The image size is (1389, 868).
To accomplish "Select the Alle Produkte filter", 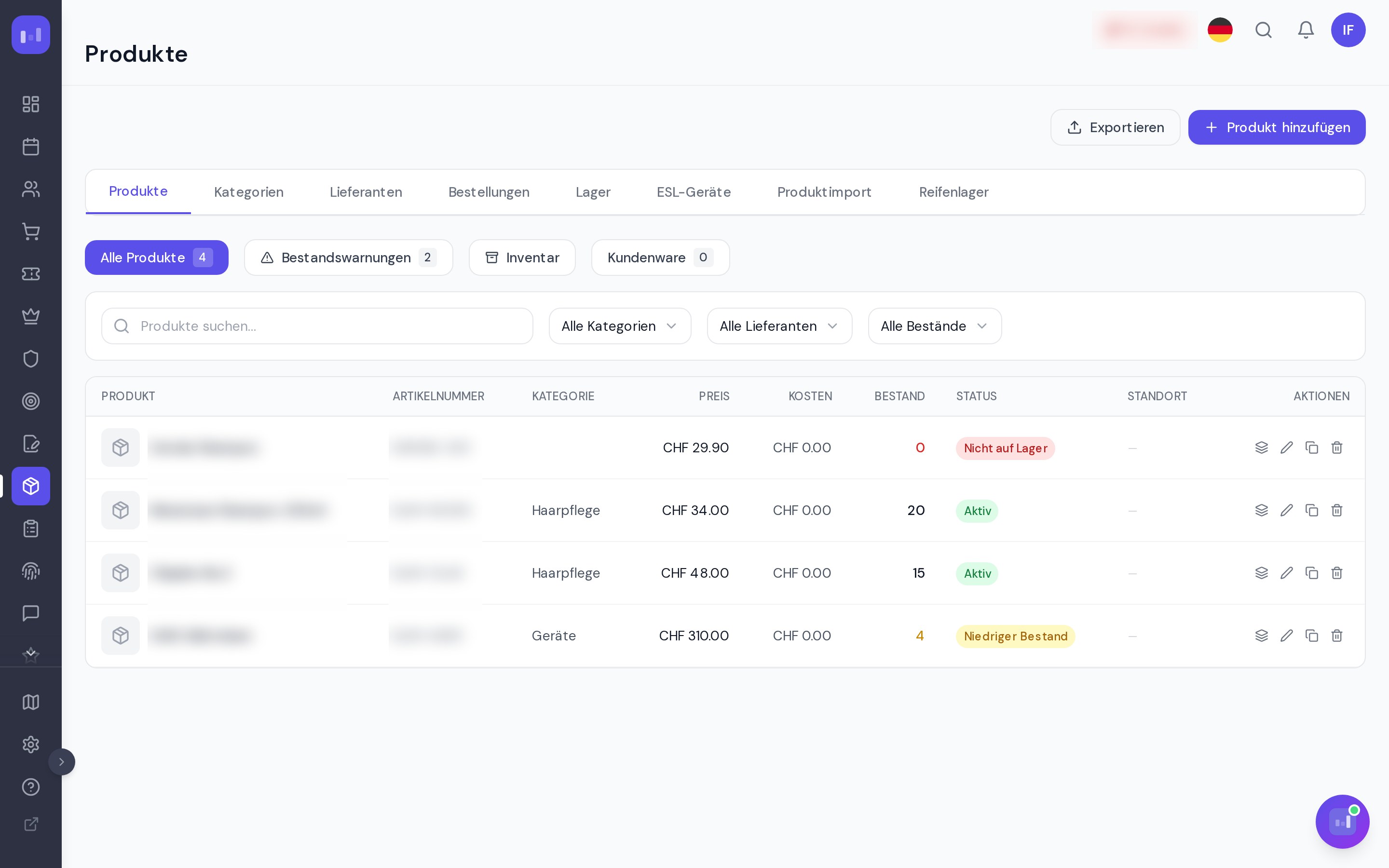I will click(x=157, y=258).
